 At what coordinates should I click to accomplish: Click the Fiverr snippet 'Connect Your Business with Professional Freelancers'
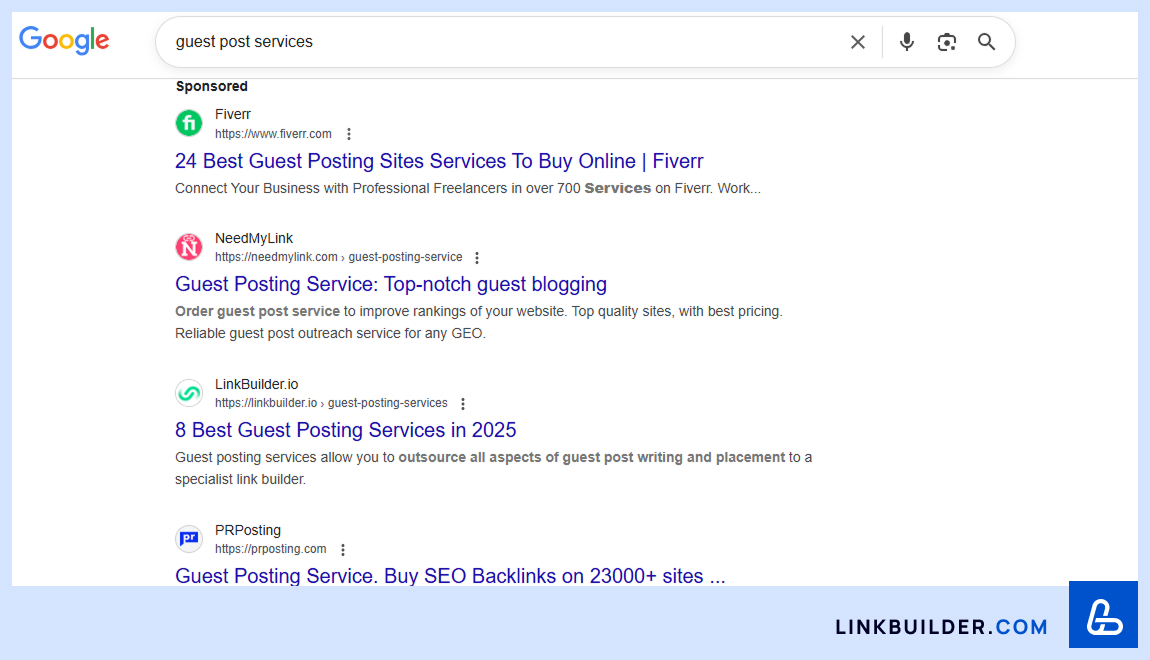pyautogui.click(x=468, y=188)
